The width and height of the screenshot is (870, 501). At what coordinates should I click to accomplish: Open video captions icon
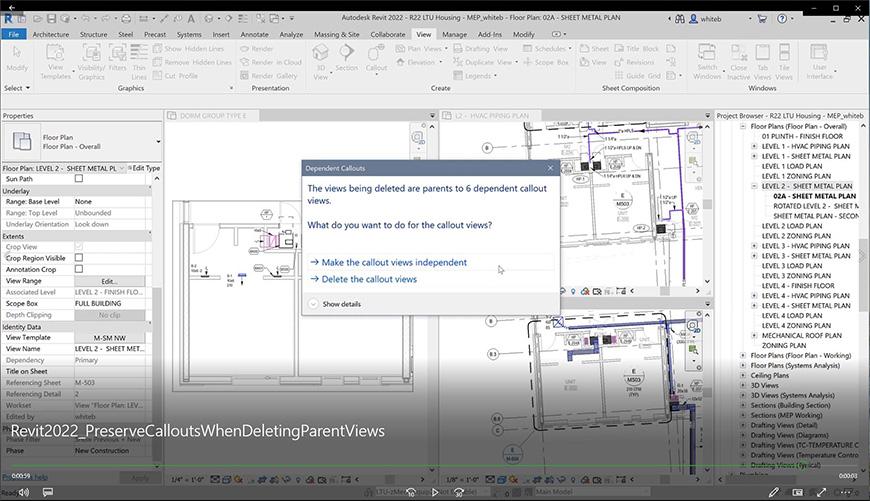coord(48,492)
